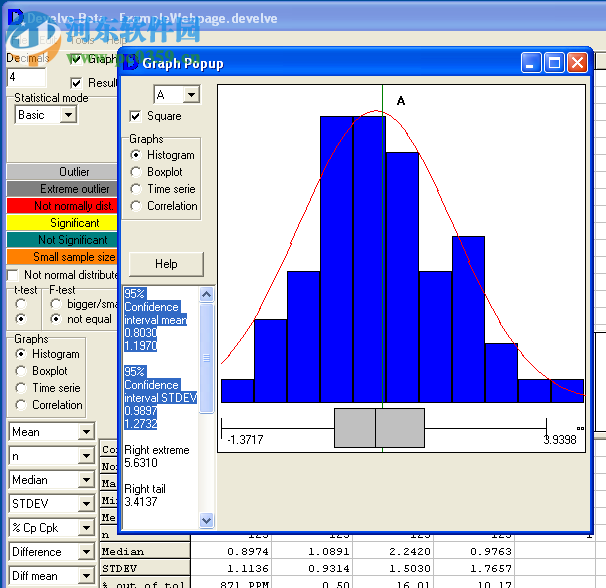
Task: Click the results list scroll up arrow
Action: 206,295
